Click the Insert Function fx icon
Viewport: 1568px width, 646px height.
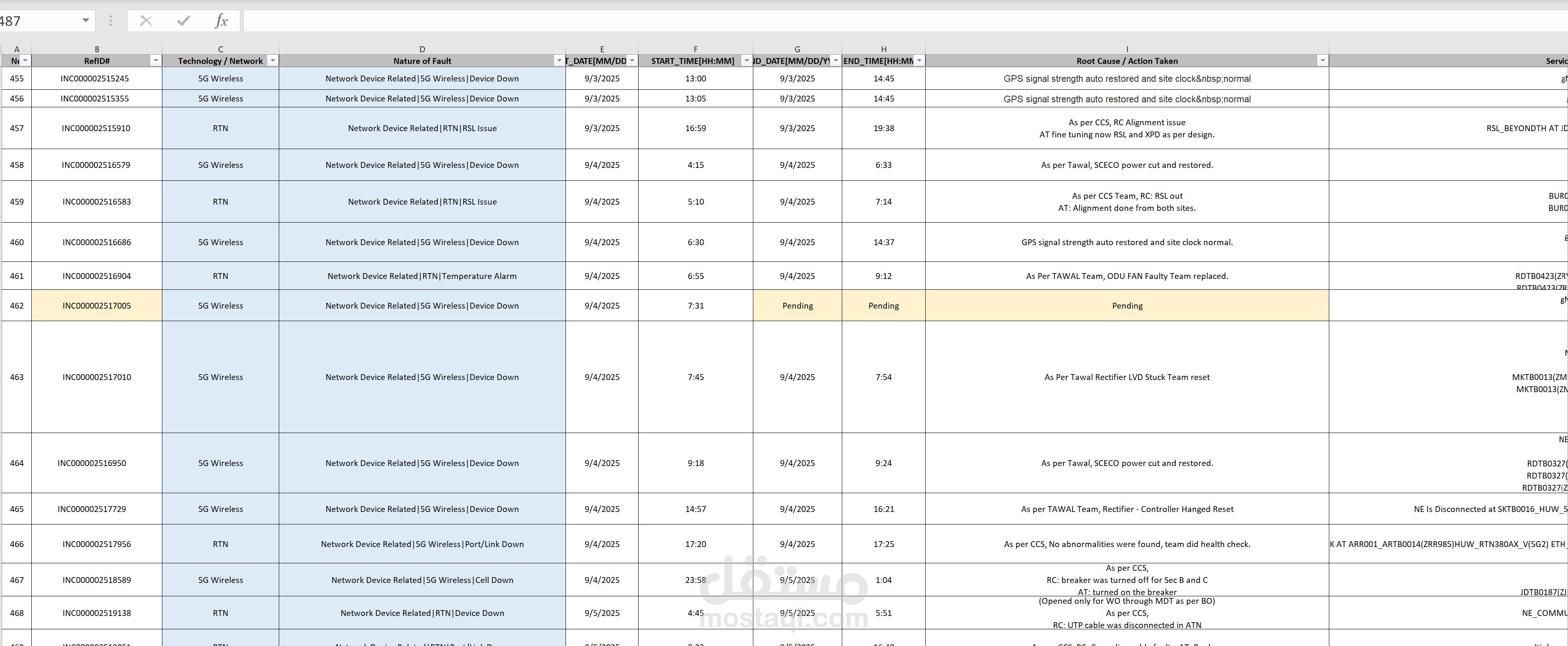[221, 21]
